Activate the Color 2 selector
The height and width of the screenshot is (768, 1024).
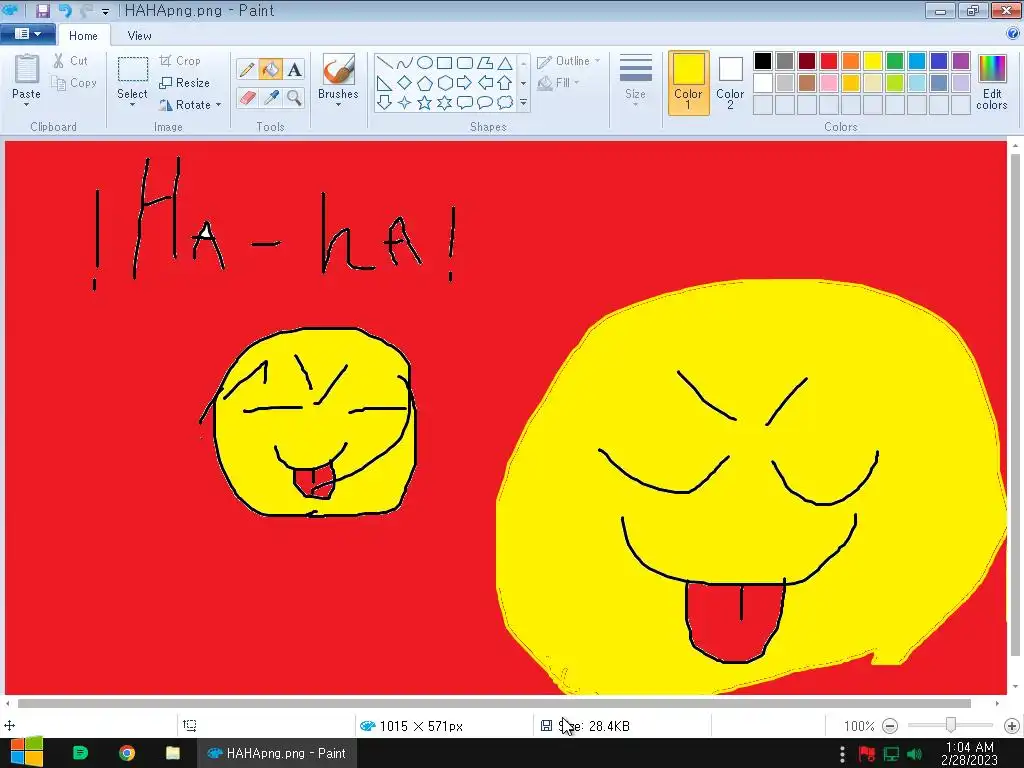(x=730, y=82)
